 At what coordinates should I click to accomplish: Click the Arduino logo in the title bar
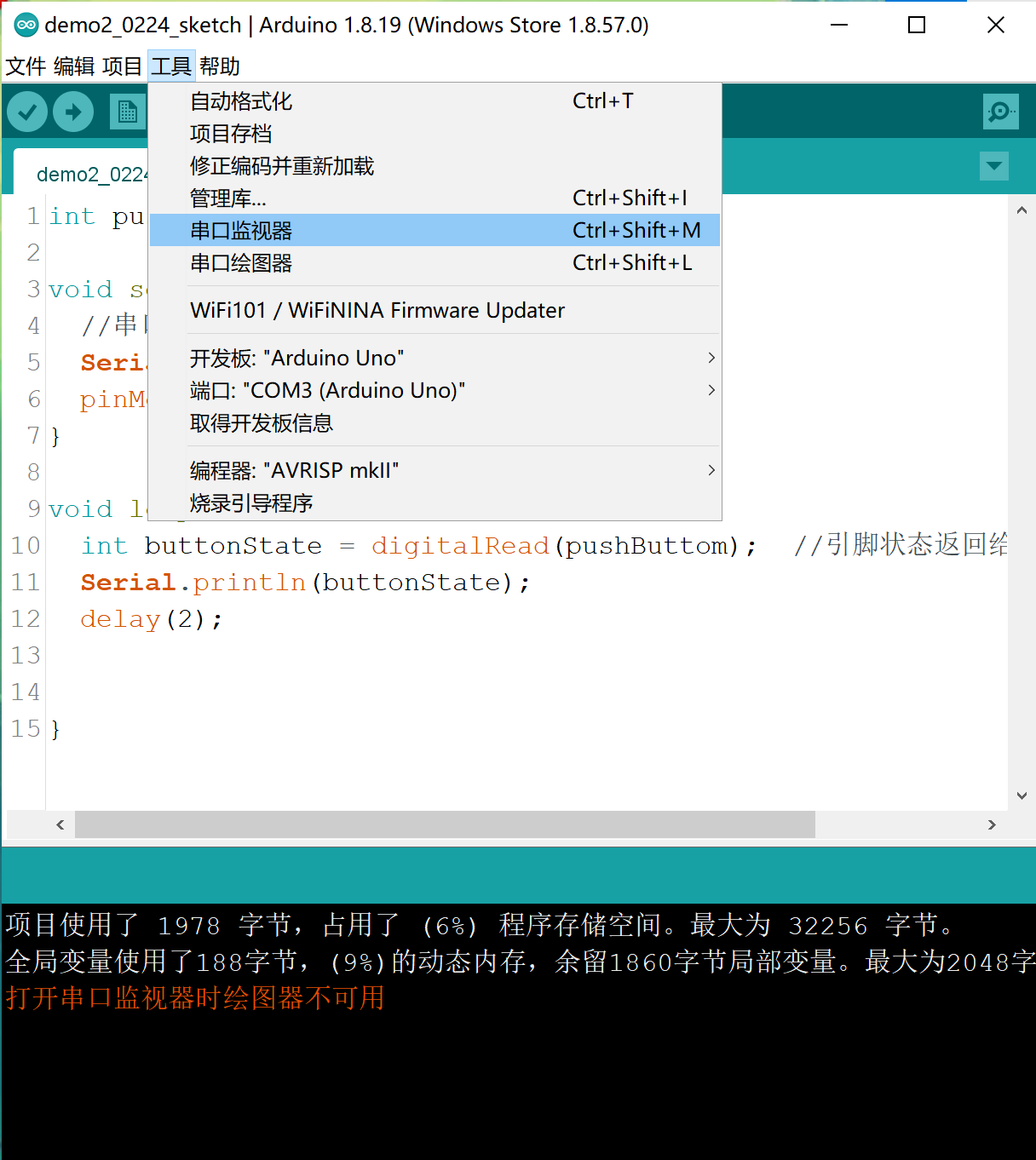click(26, 25)
